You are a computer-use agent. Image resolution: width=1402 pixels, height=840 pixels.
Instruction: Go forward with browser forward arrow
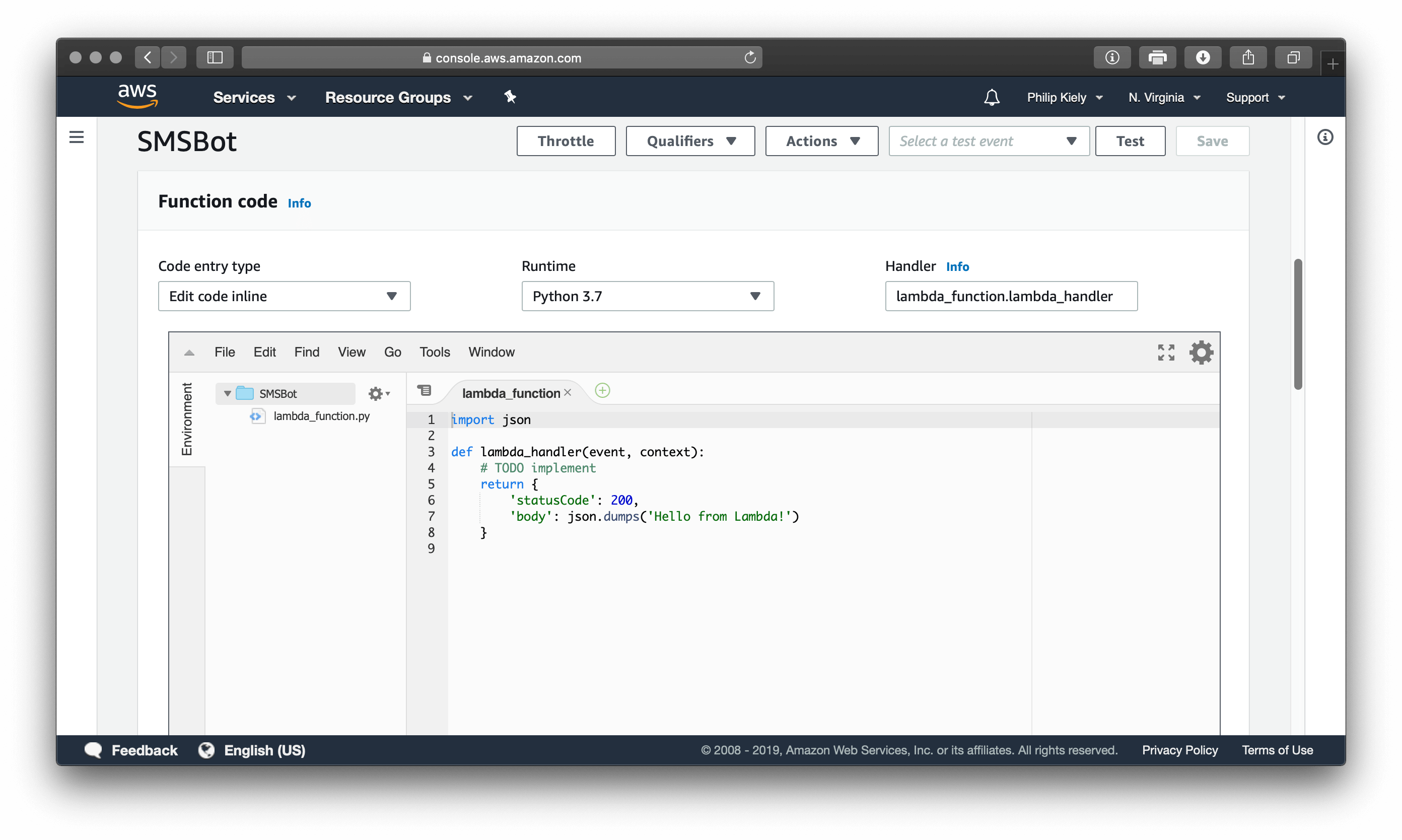(x=173, y=57)
